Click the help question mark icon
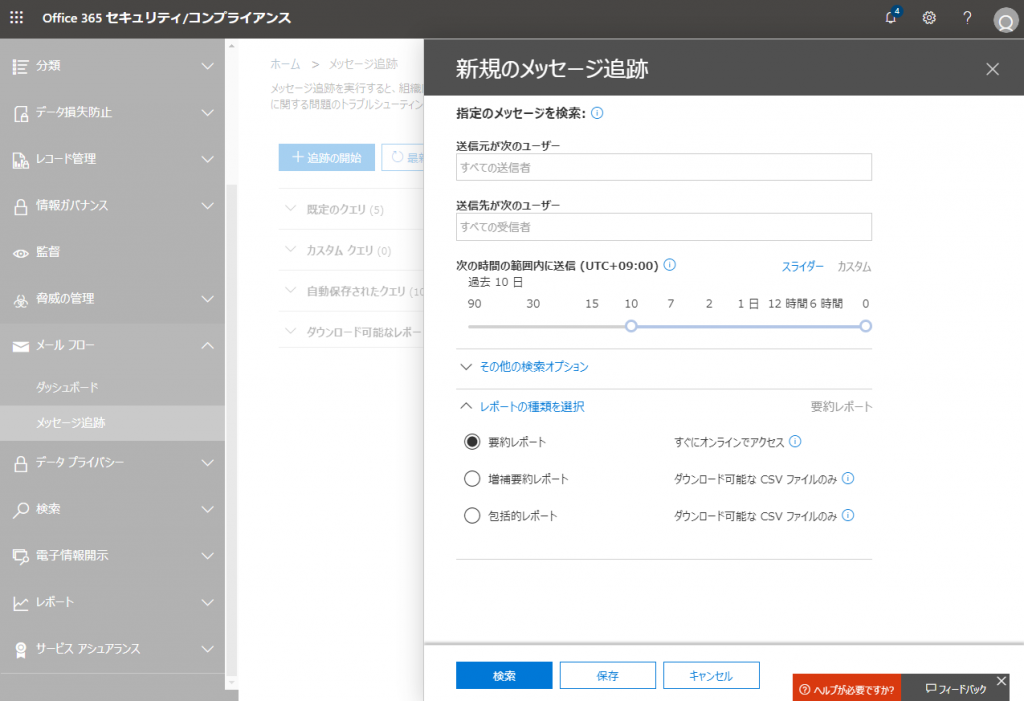This screenshot has width=1024, height=701. click(967, 18)
